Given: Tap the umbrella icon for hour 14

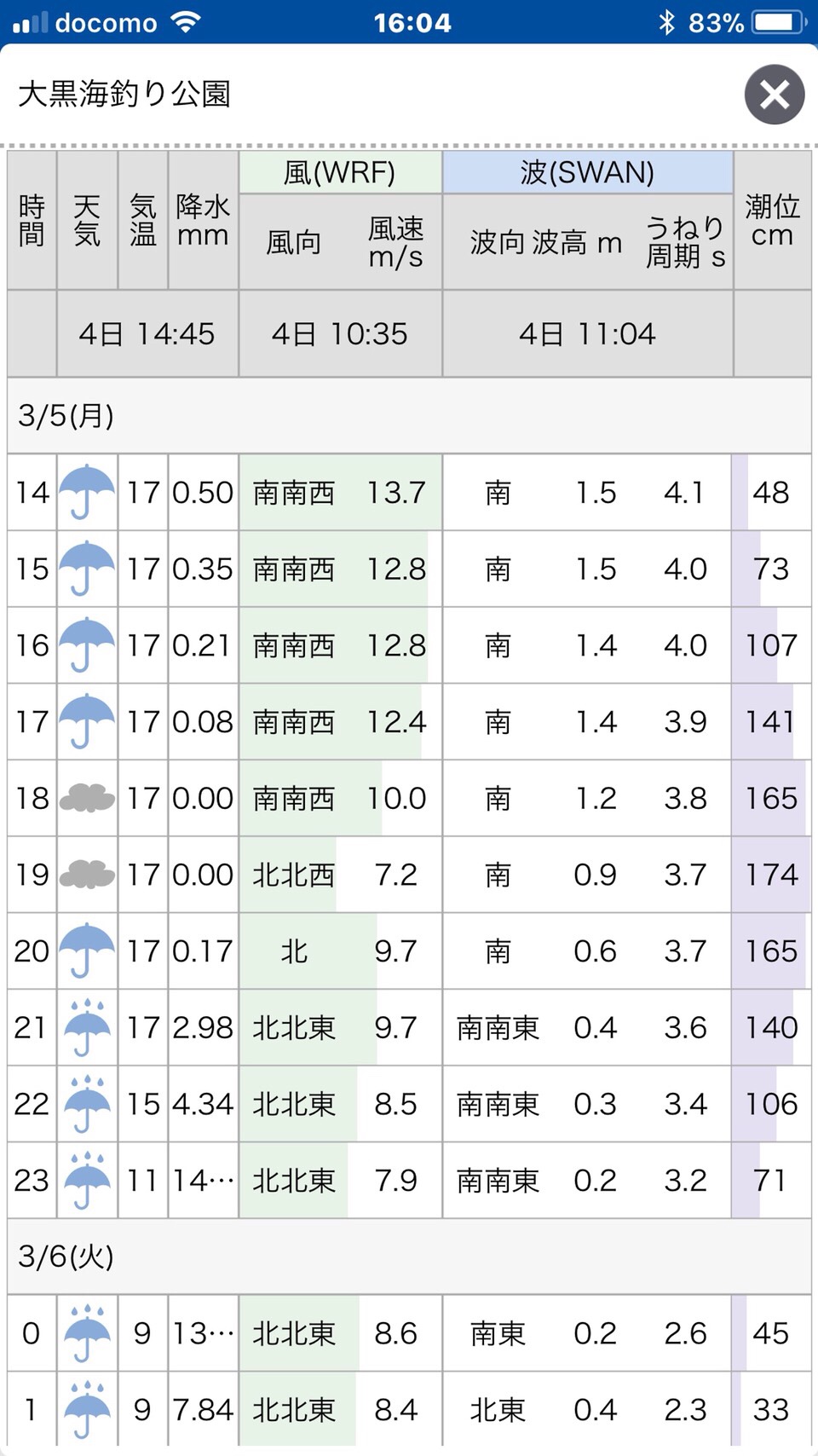Looking at the screenshot, I should (x=87, y=492).
